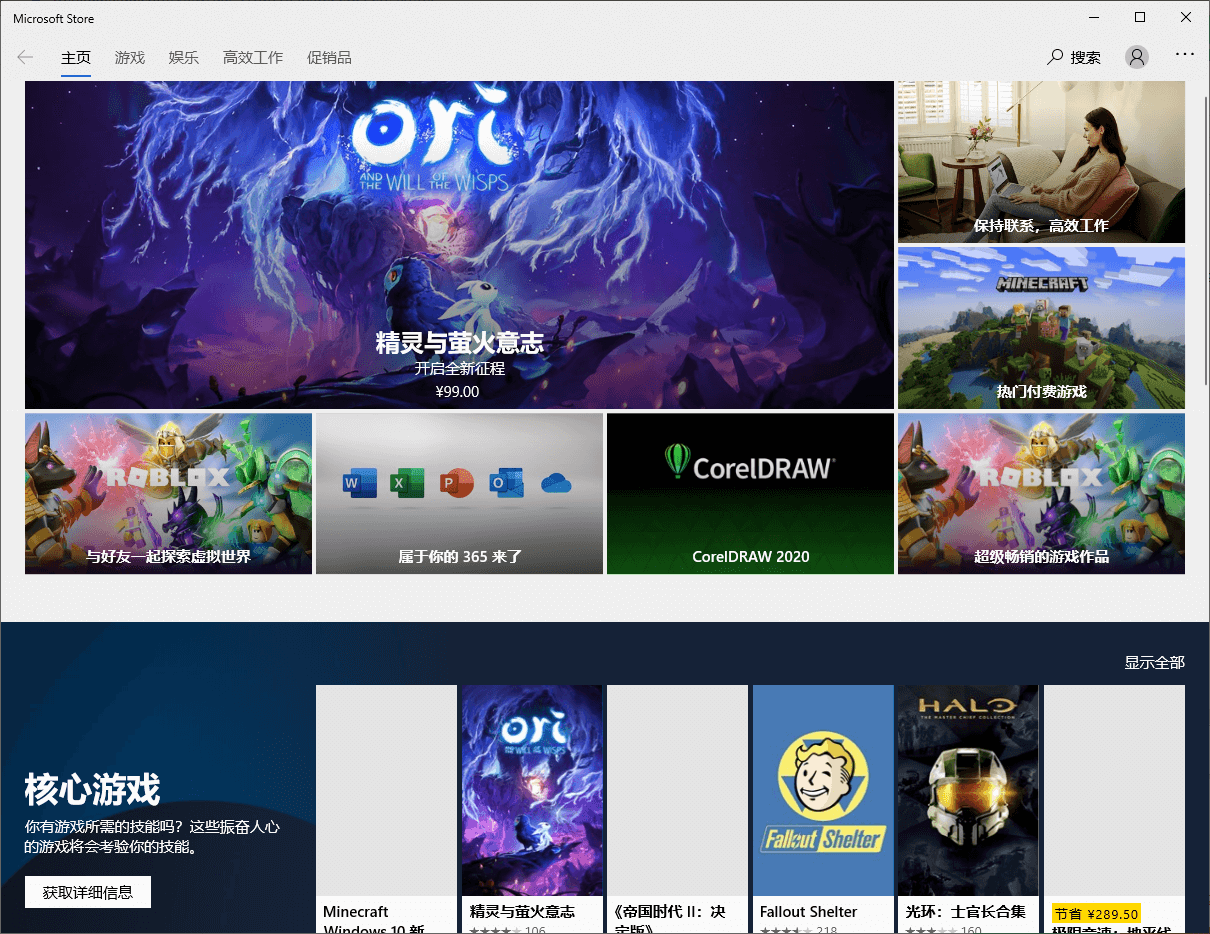Open the Ori 精灵与萤火意志 hero banner

coord(459,245)
